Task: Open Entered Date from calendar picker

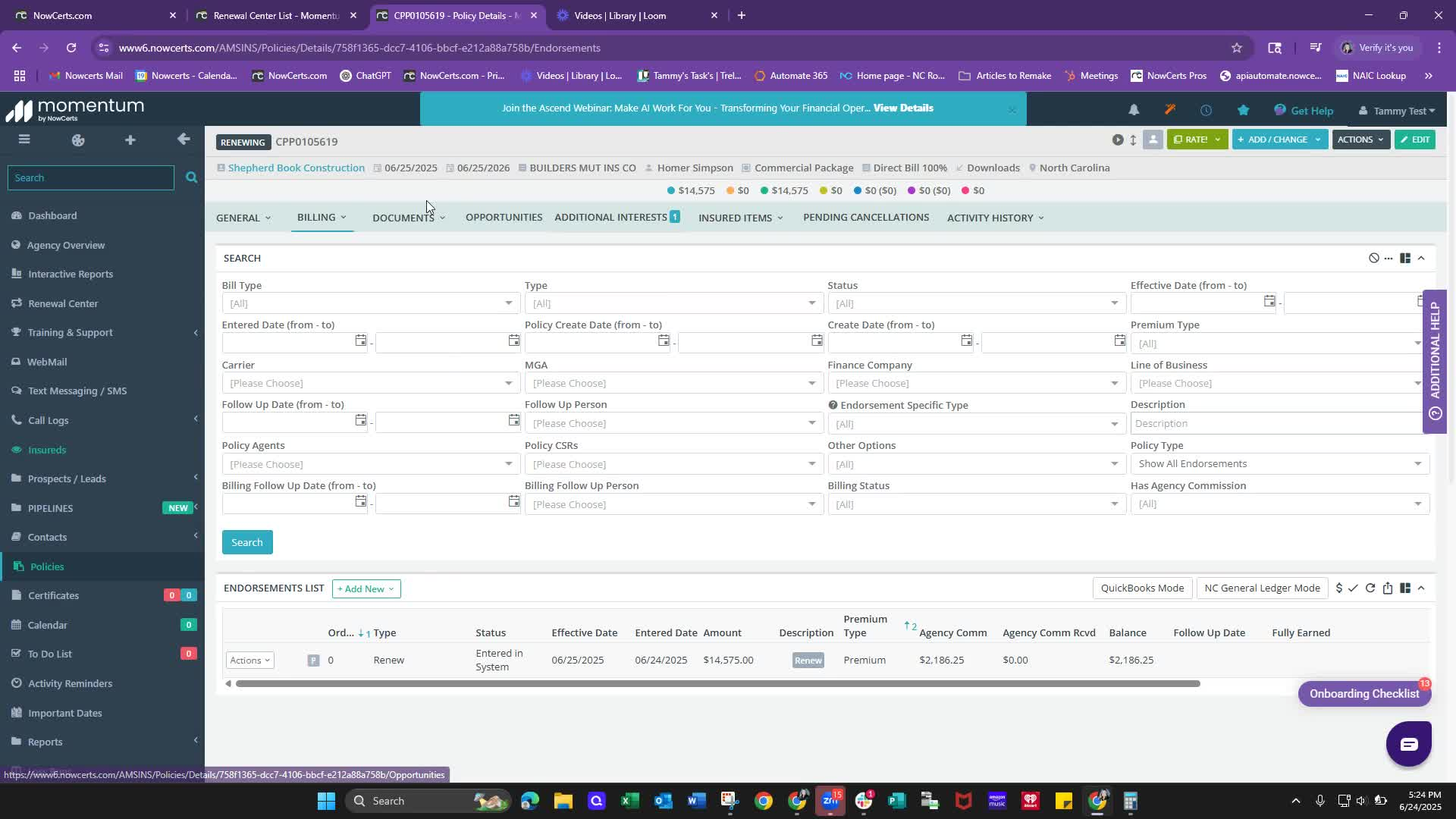Action: click(361, 341)
